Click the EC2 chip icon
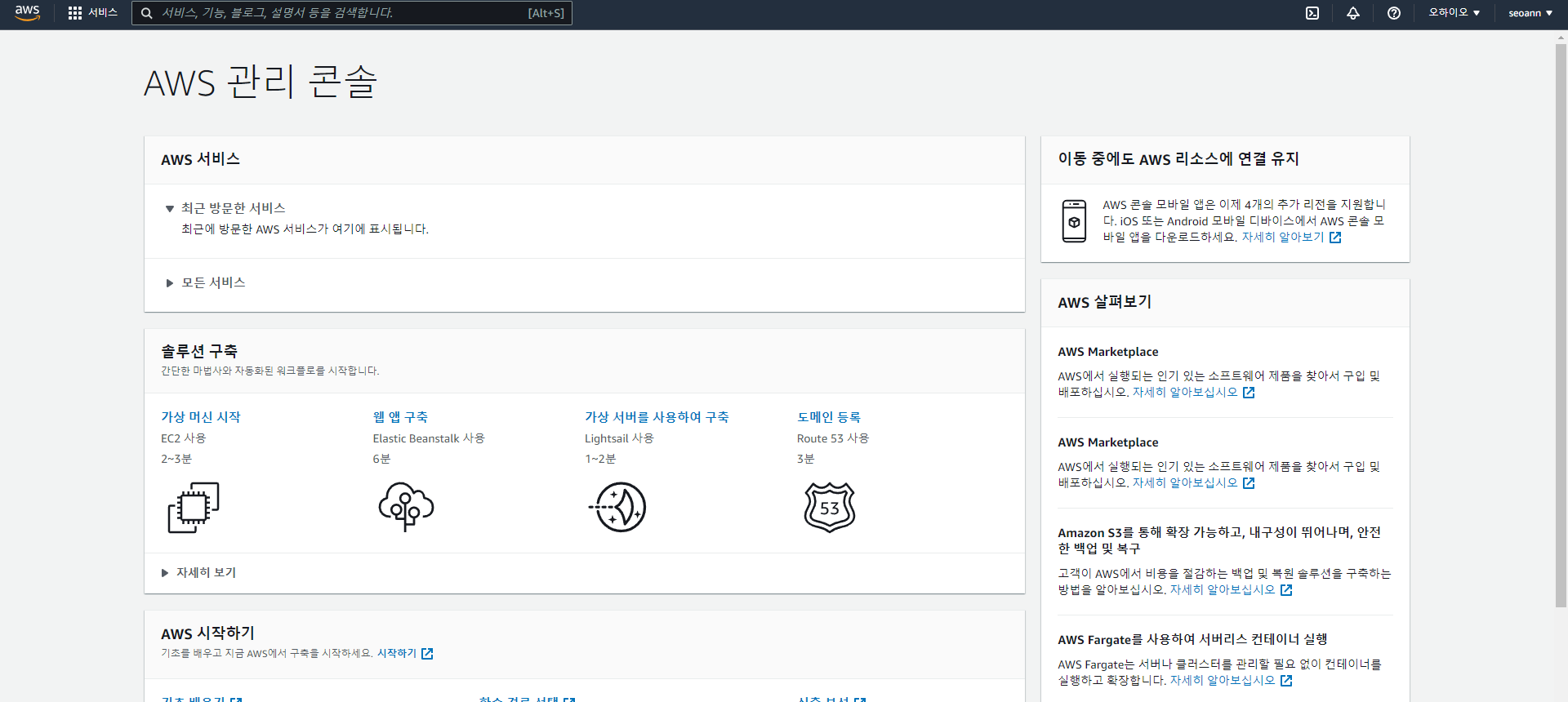 (194, 507)
